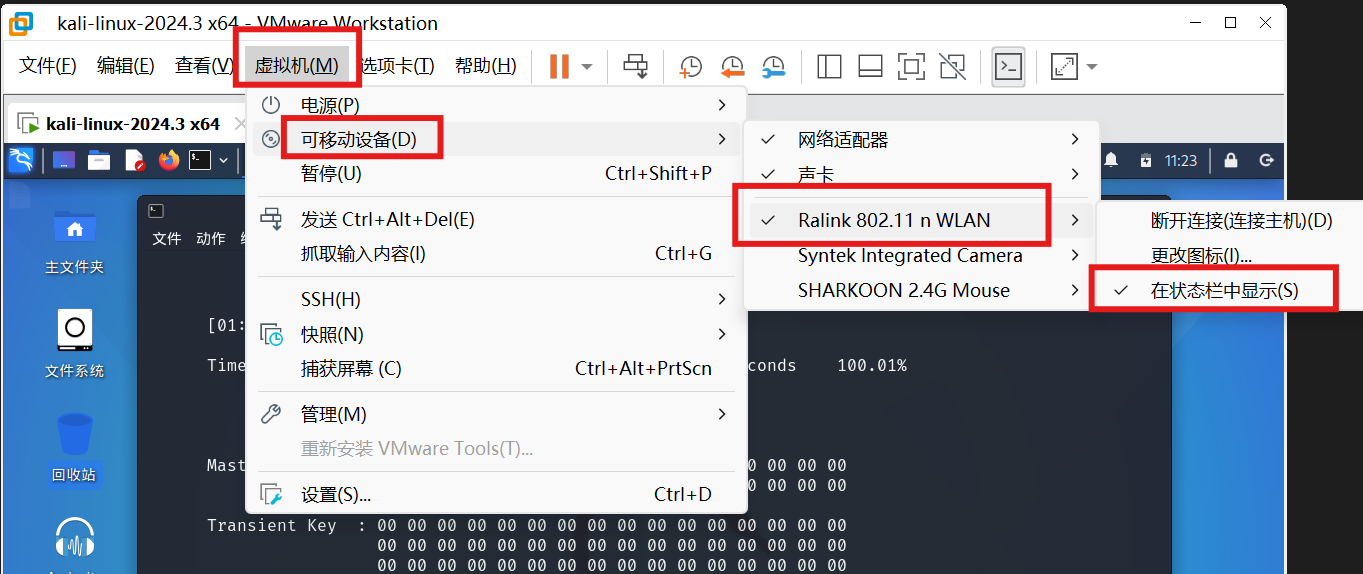Toggle the sidebar library panel icon
The height and width of the screenshot is (574, 1363).
829,66
